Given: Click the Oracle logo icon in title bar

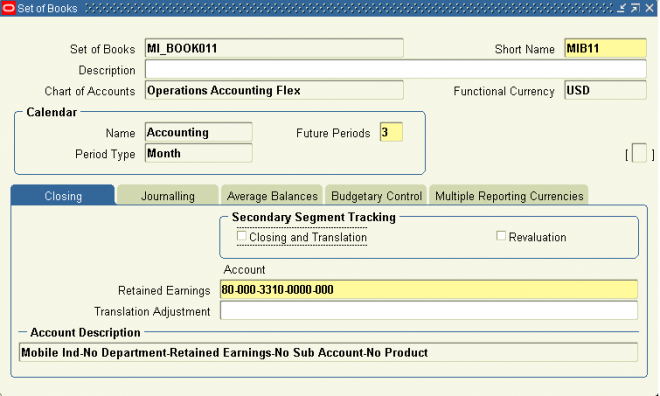Looking at the screenshot, I should coord(8,8).
